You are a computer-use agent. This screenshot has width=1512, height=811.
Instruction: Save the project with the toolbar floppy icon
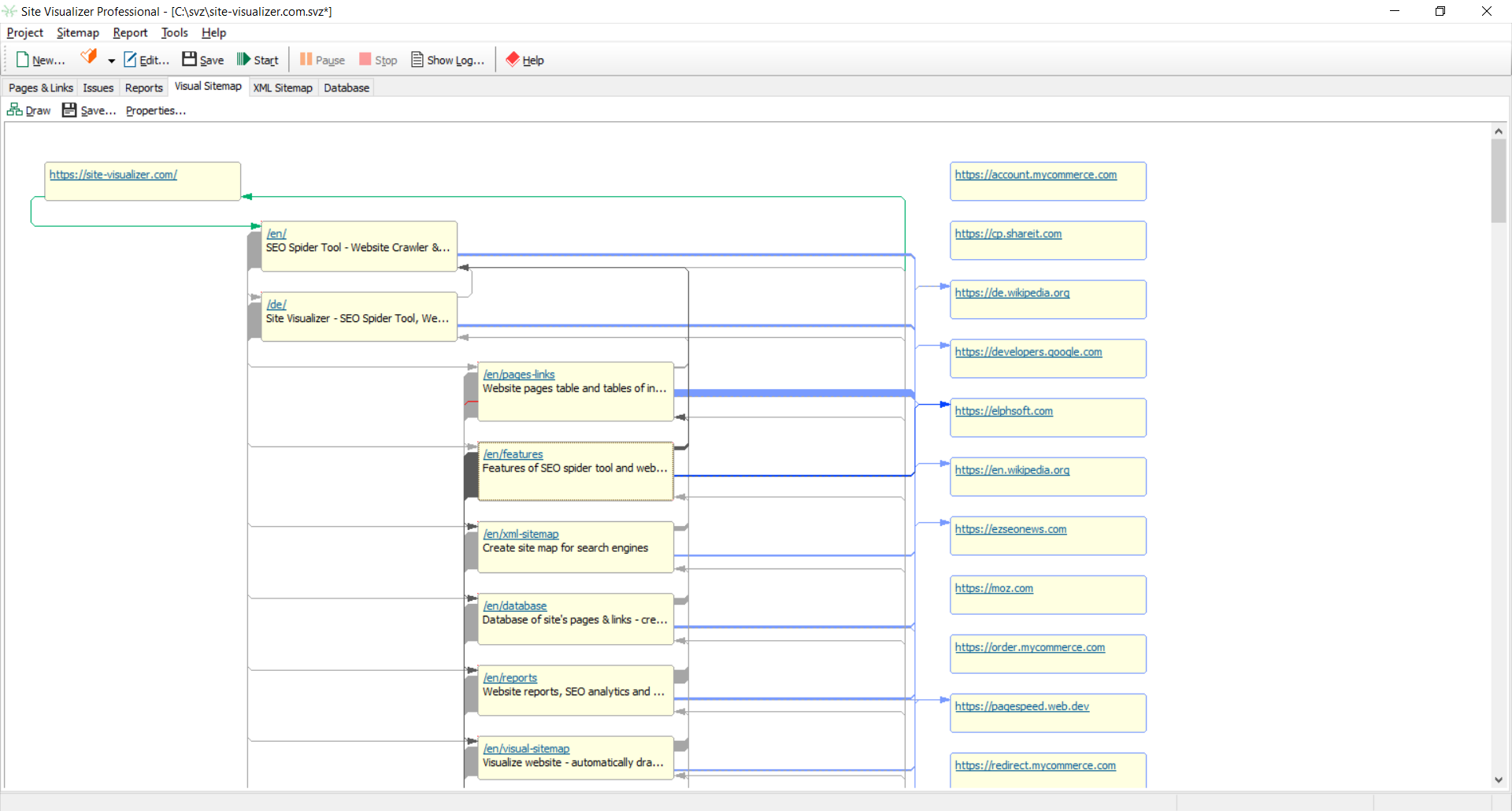coord(190,60)
